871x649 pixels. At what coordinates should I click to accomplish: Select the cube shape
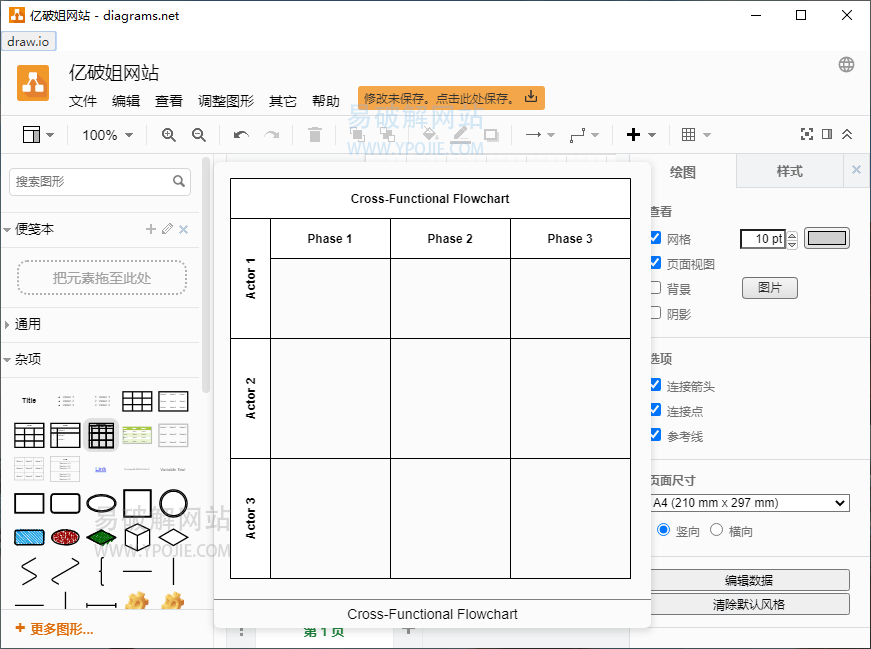(x=137, y=537)
